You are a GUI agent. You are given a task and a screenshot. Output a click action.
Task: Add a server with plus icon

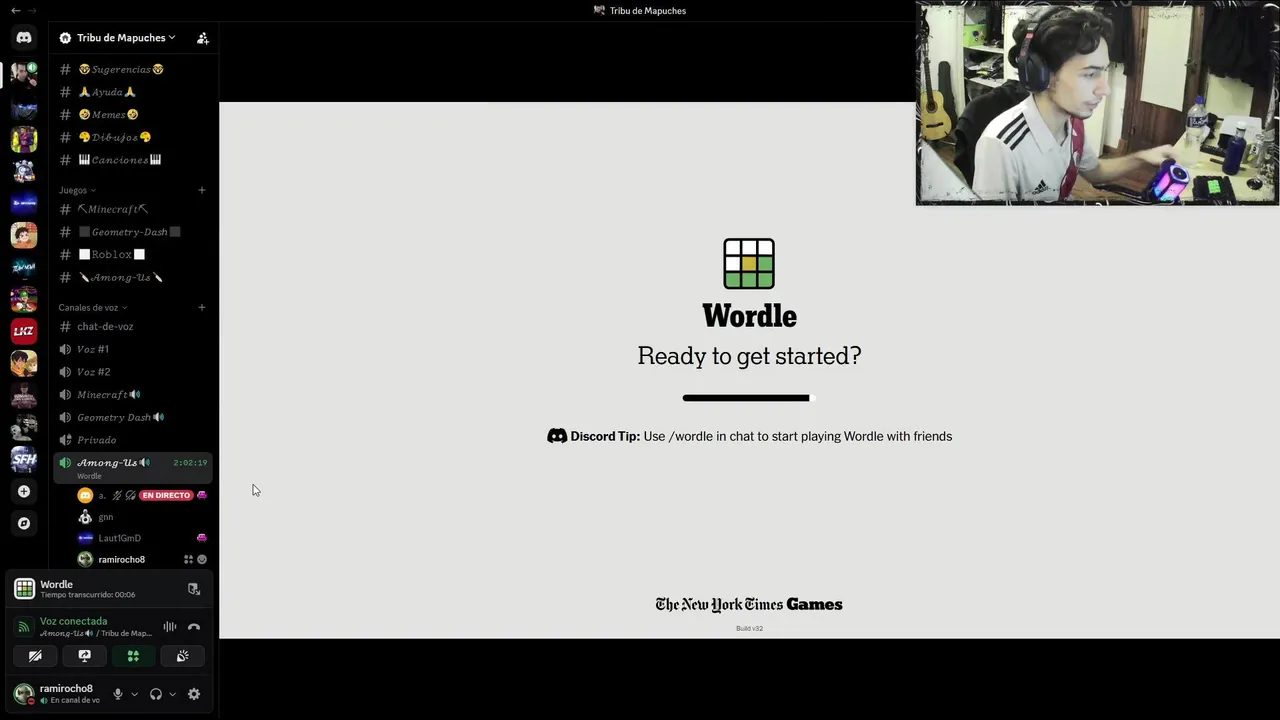click(24, 491)
